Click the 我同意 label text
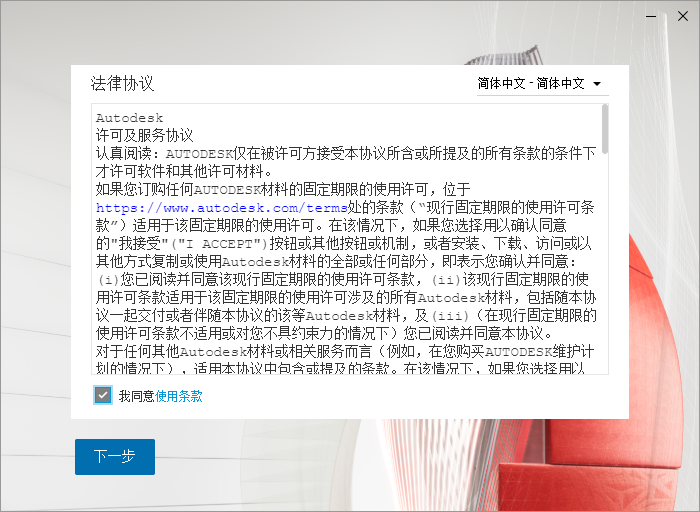The height and width of the screenshot is (512, 700). [x=137, y=396]
